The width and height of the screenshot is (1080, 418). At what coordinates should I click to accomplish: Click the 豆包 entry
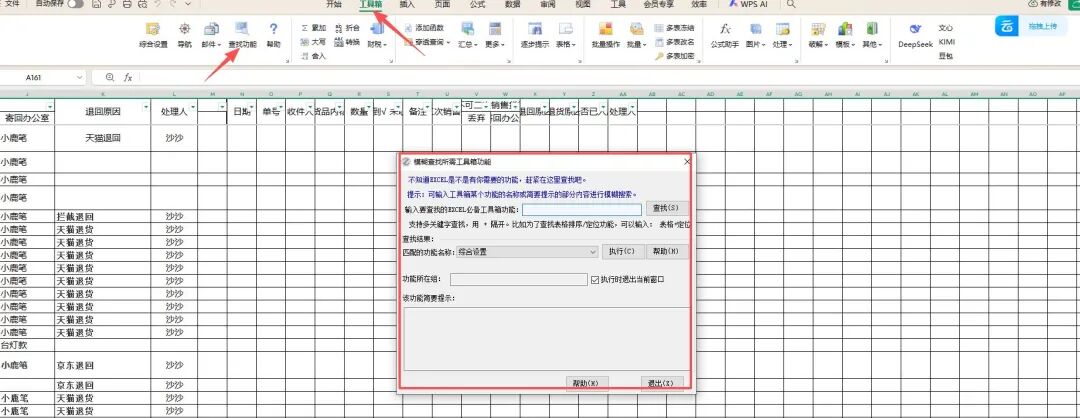946,56
